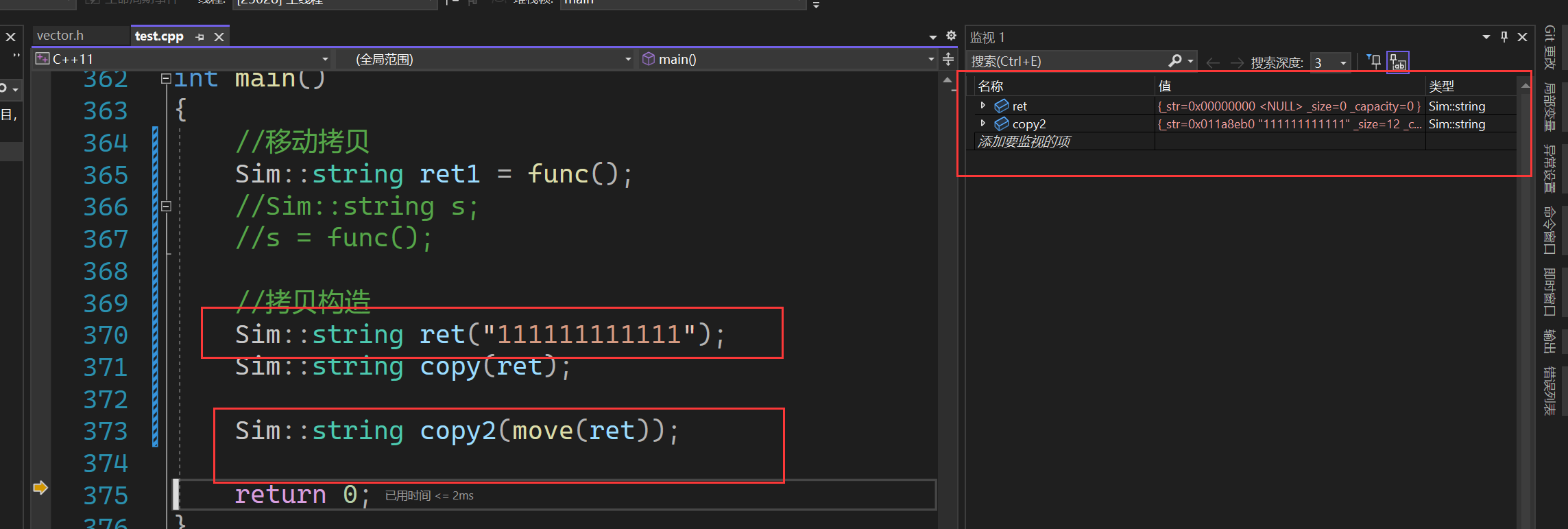Image resolution: width=1568 pixels, height=529 pixels.
Task: Open the 异常设置 side tab
Action: pos(1549,169)
